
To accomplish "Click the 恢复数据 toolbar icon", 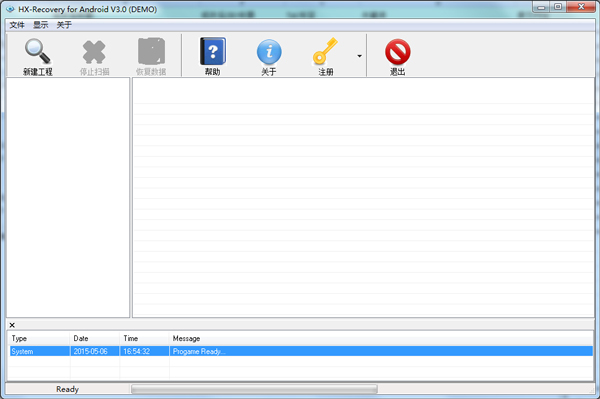I will 151,51.
